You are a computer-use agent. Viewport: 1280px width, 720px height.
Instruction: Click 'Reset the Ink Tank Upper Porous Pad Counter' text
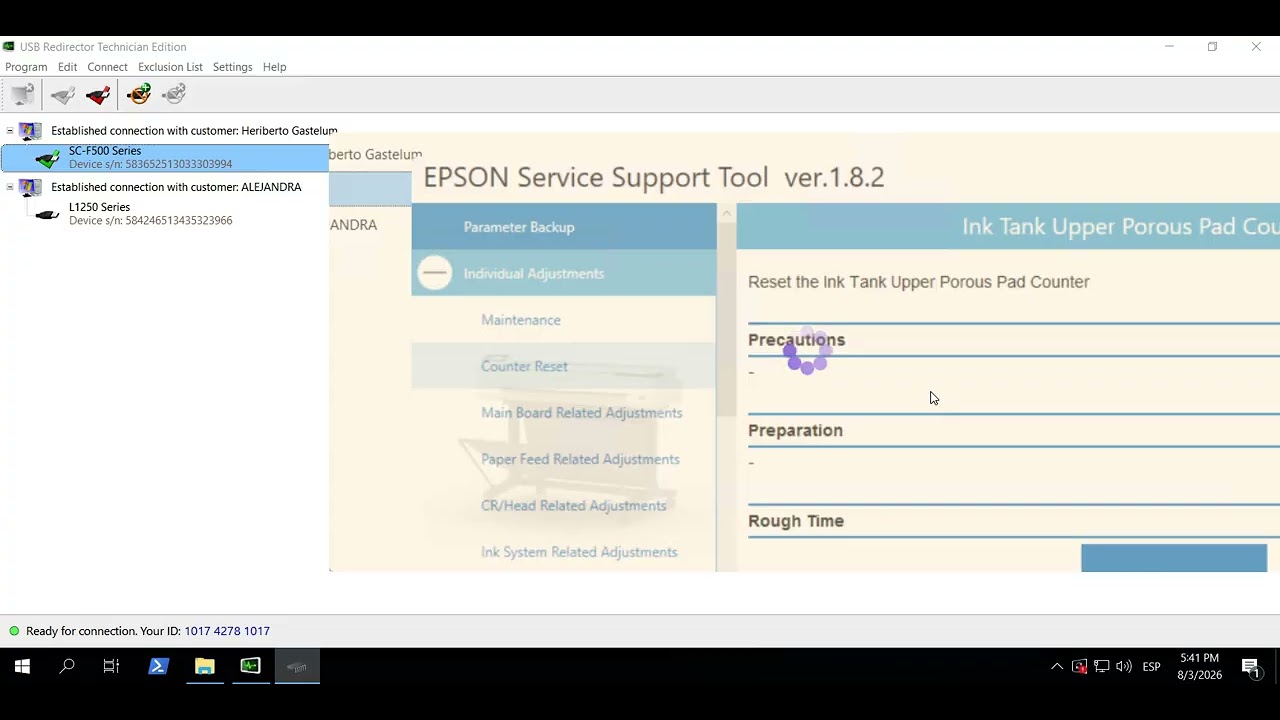click(x=919, y=282)
